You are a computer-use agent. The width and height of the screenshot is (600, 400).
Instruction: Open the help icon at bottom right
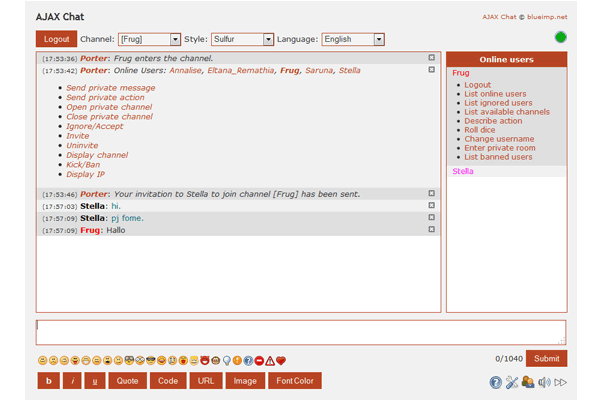[495, 382]
